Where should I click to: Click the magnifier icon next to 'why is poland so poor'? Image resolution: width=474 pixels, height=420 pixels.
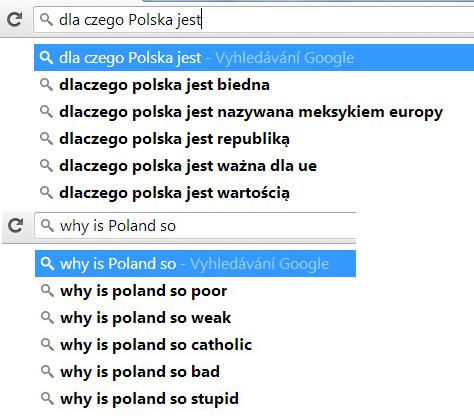47,291
